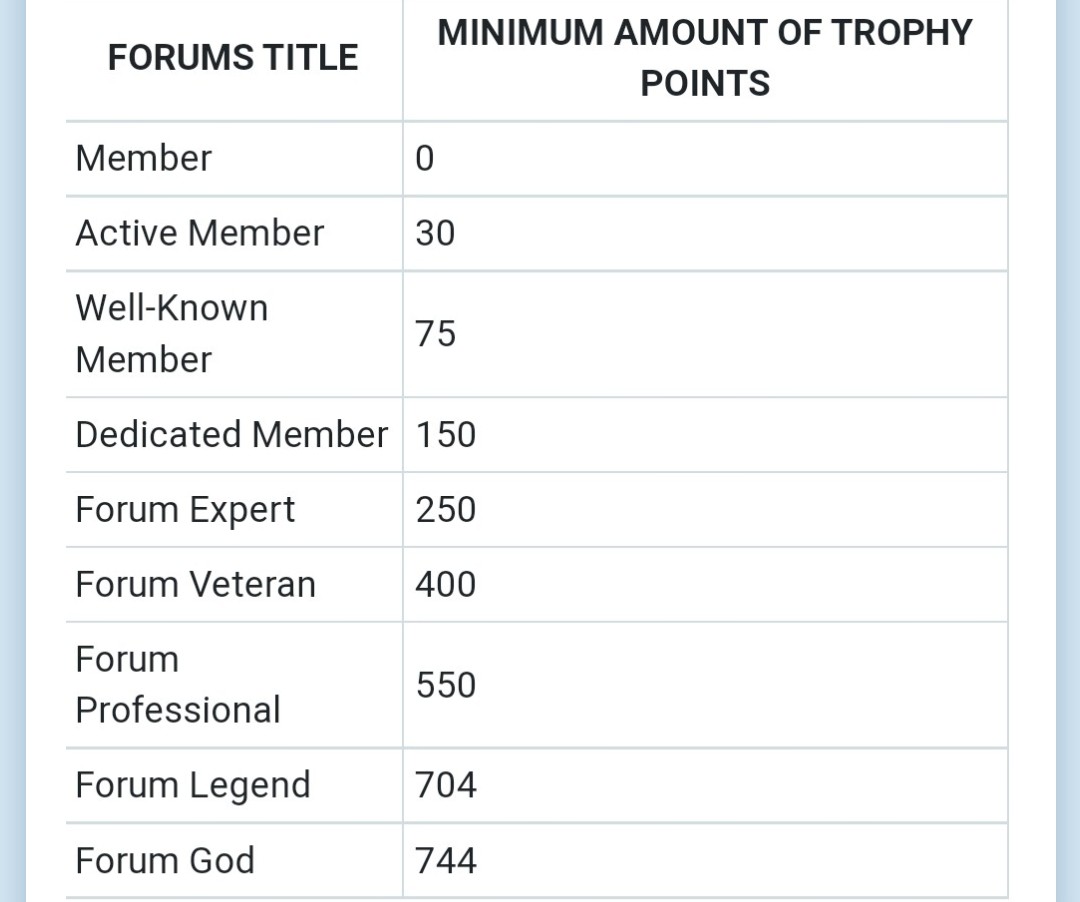Click the FORUMS TITLE column header
1080x902 pixels.
233,57
